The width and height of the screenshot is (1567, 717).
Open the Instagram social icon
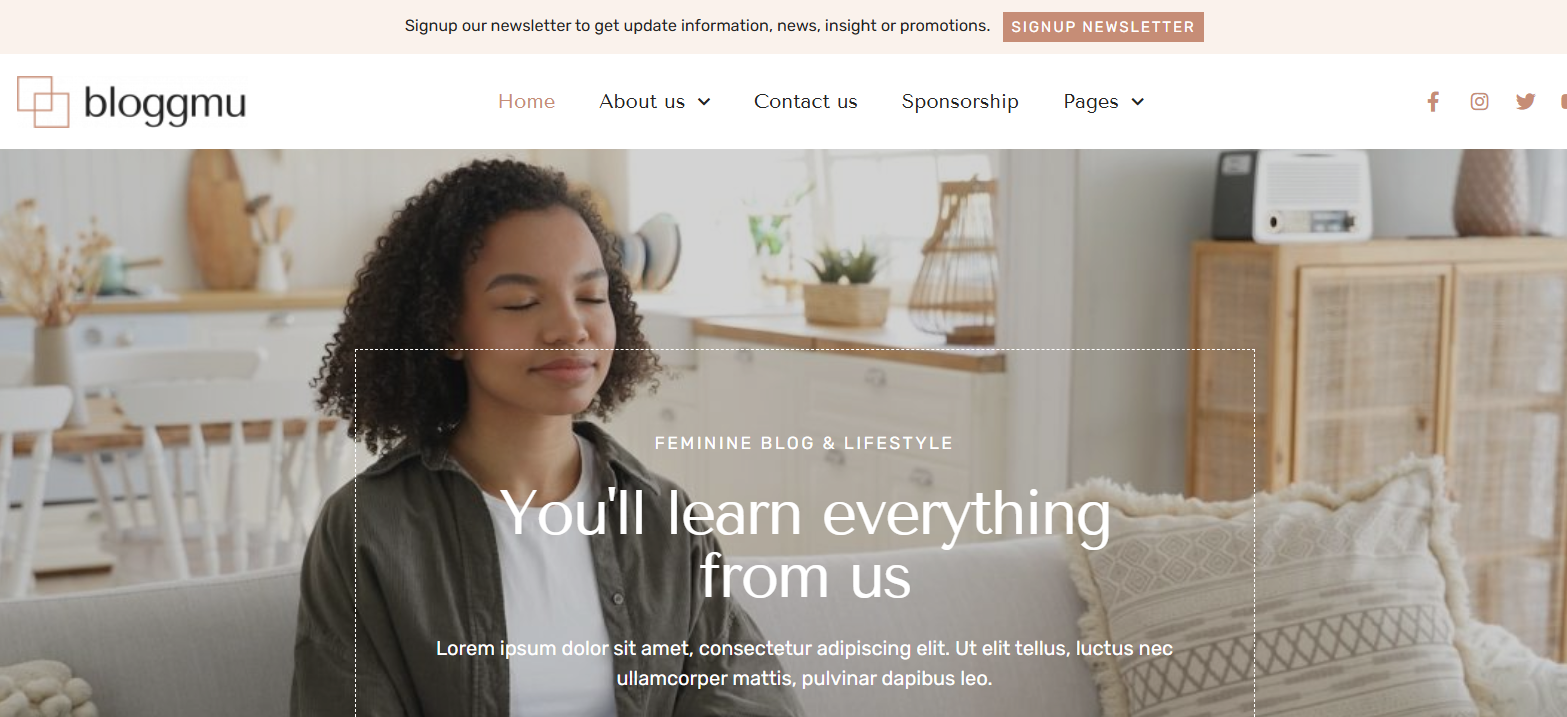coord(1479,101)
